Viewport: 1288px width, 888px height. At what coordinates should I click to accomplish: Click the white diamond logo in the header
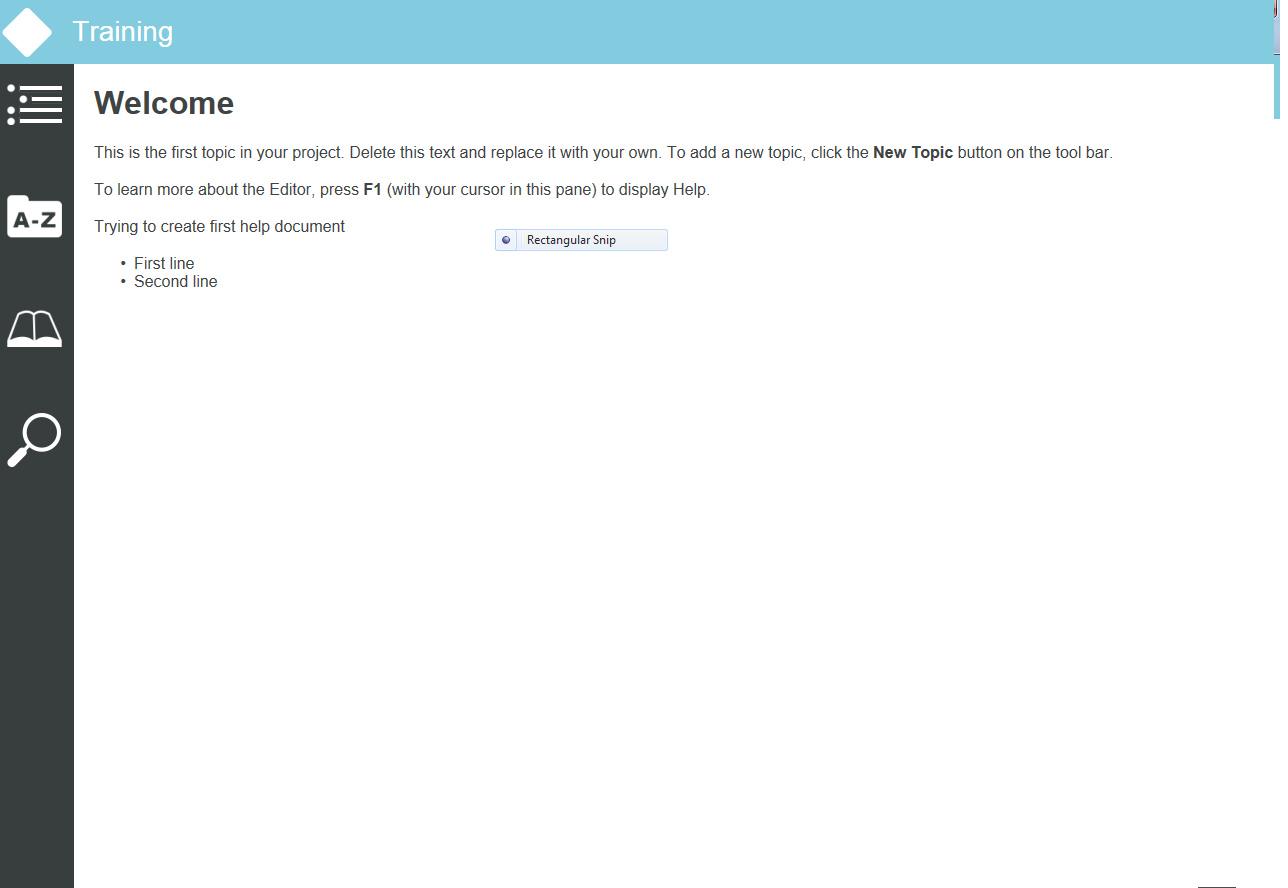[x=27, y=31]
